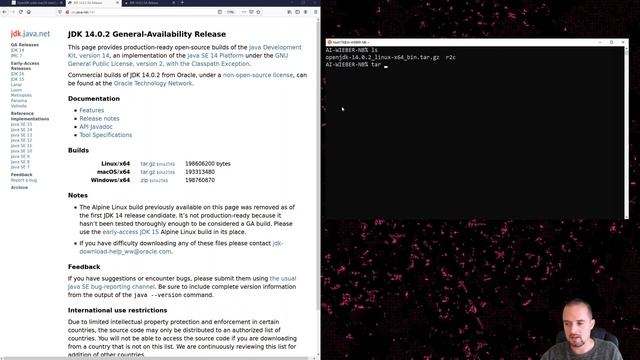Open JDK 15 early-access sidebar link

click(17, 79)
